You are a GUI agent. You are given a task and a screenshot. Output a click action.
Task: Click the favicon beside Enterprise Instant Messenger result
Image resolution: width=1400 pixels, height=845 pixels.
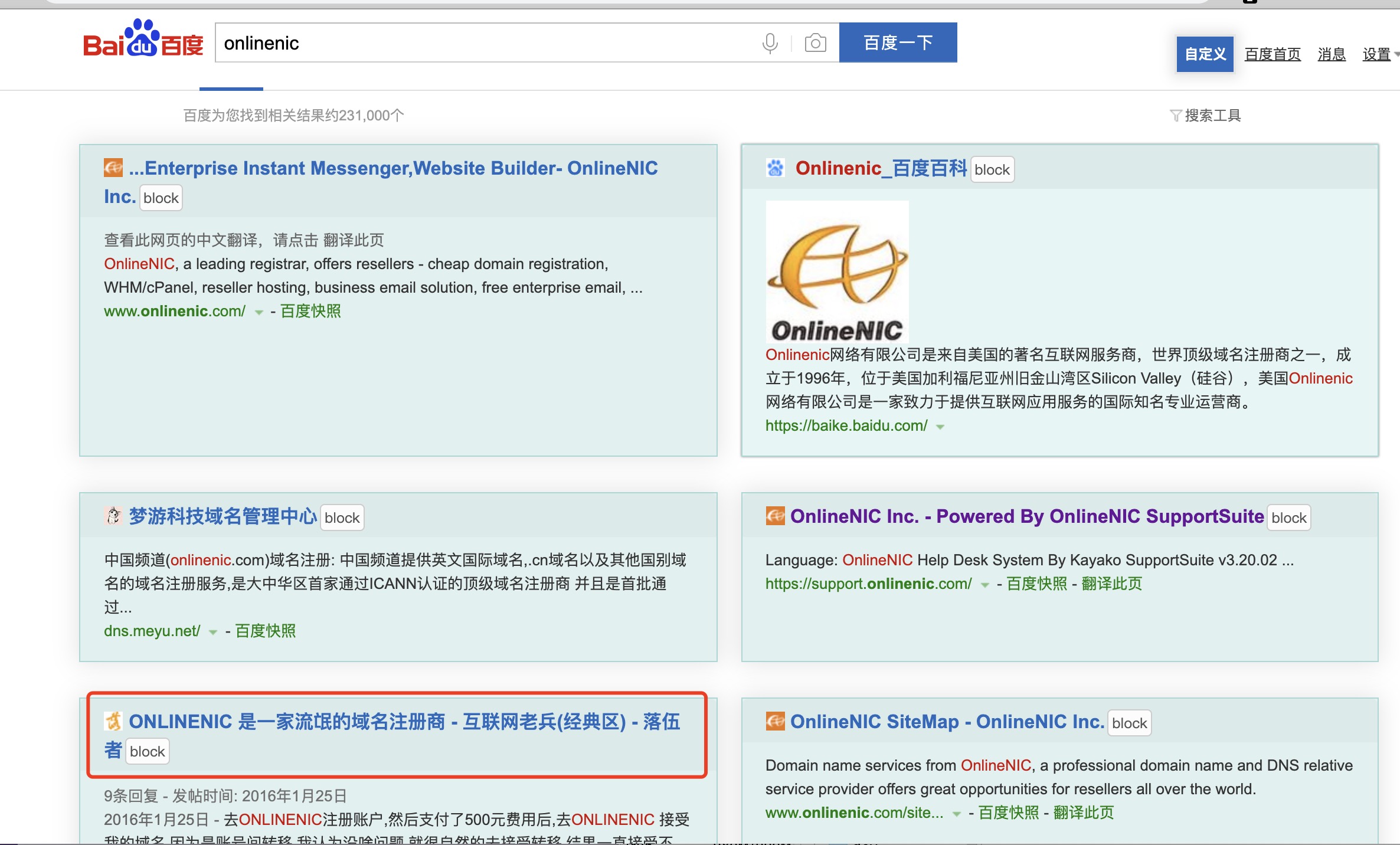tap(113, 168)
